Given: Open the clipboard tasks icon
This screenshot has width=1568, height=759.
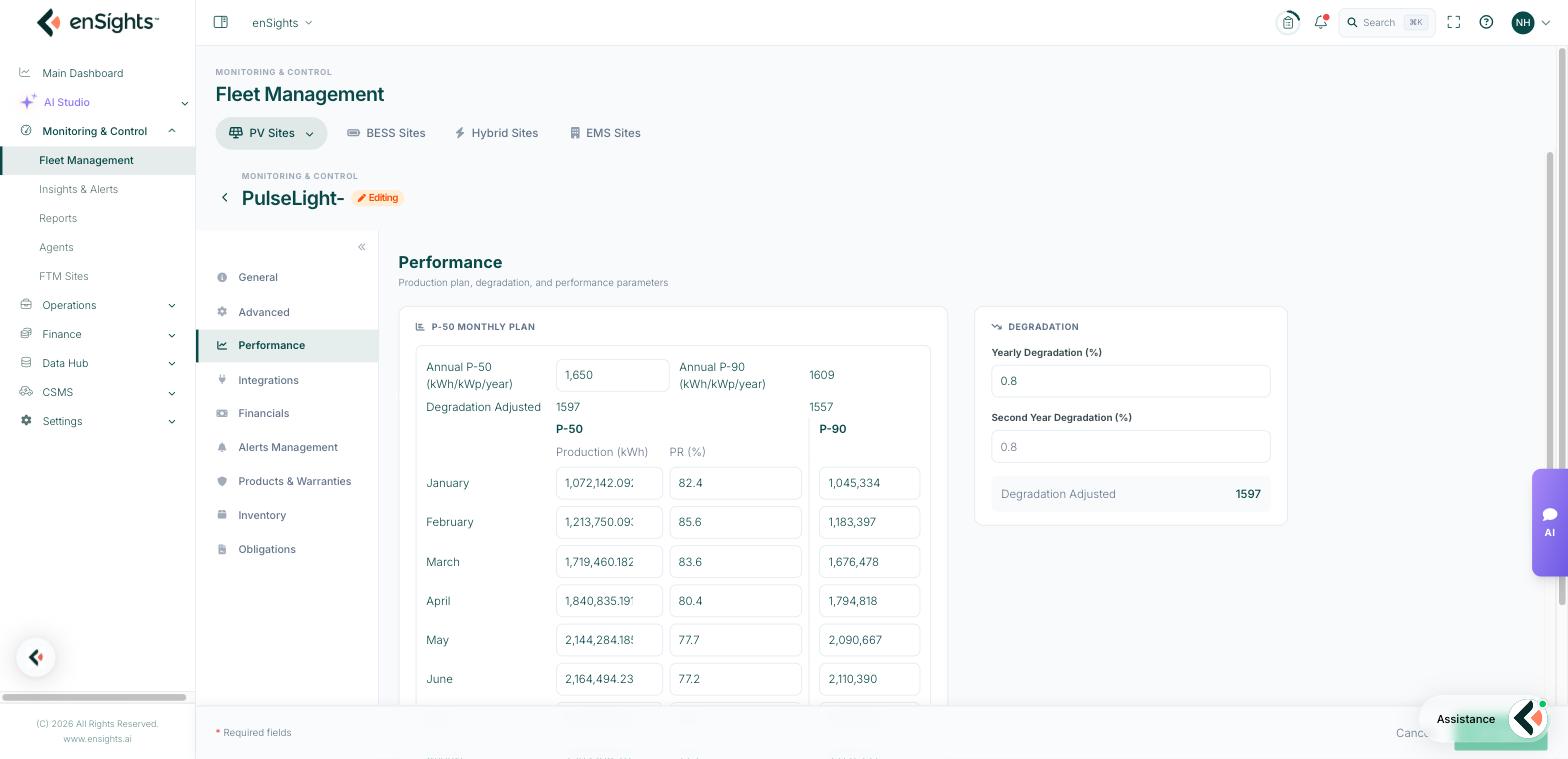Looking at the screenshot, I should 1288,22.
